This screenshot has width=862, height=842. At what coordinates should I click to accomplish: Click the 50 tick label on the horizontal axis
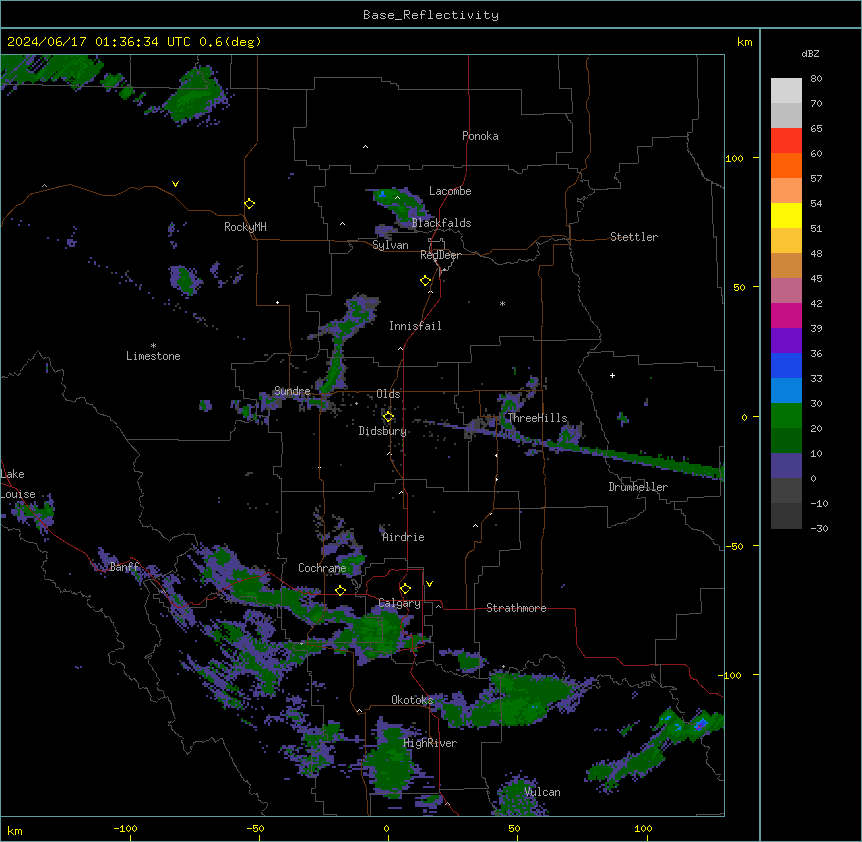tap(514, 828)
